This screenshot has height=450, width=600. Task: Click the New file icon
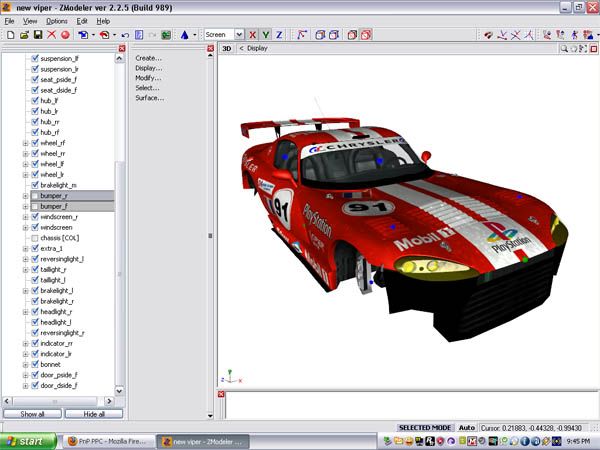click(9, 35)
